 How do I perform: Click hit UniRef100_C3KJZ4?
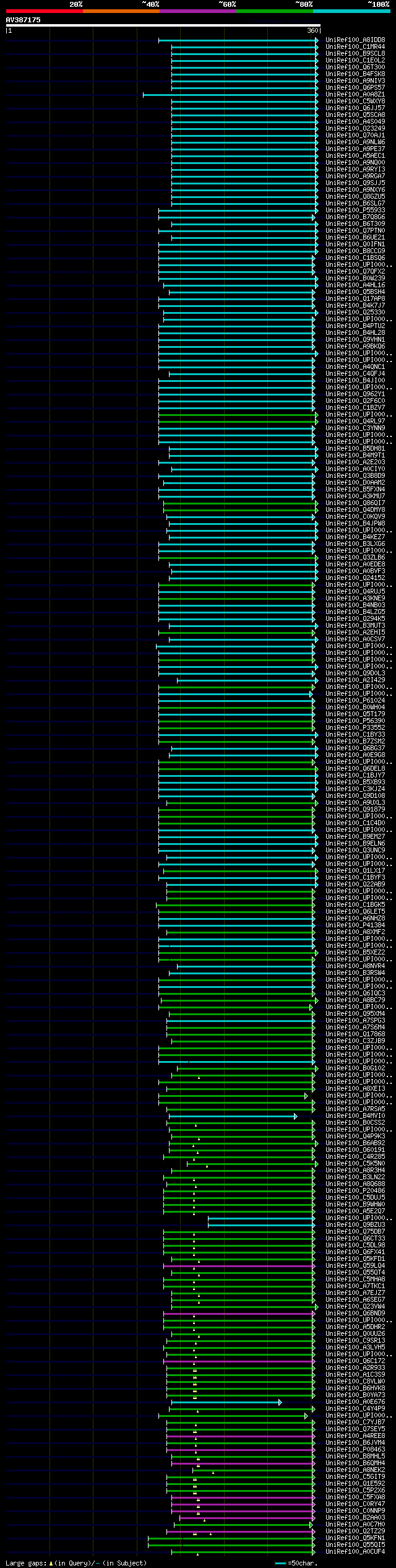355,789
